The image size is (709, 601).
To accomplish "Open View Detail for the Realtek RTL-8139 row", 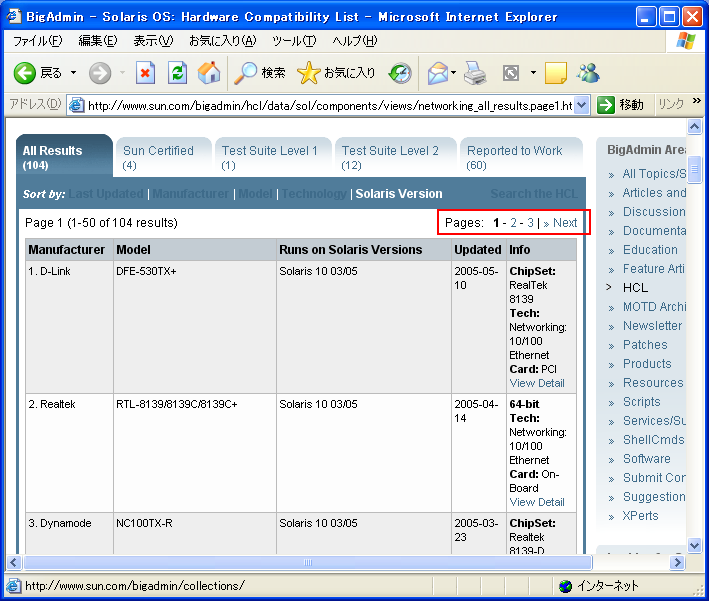I will coord(537,502).
